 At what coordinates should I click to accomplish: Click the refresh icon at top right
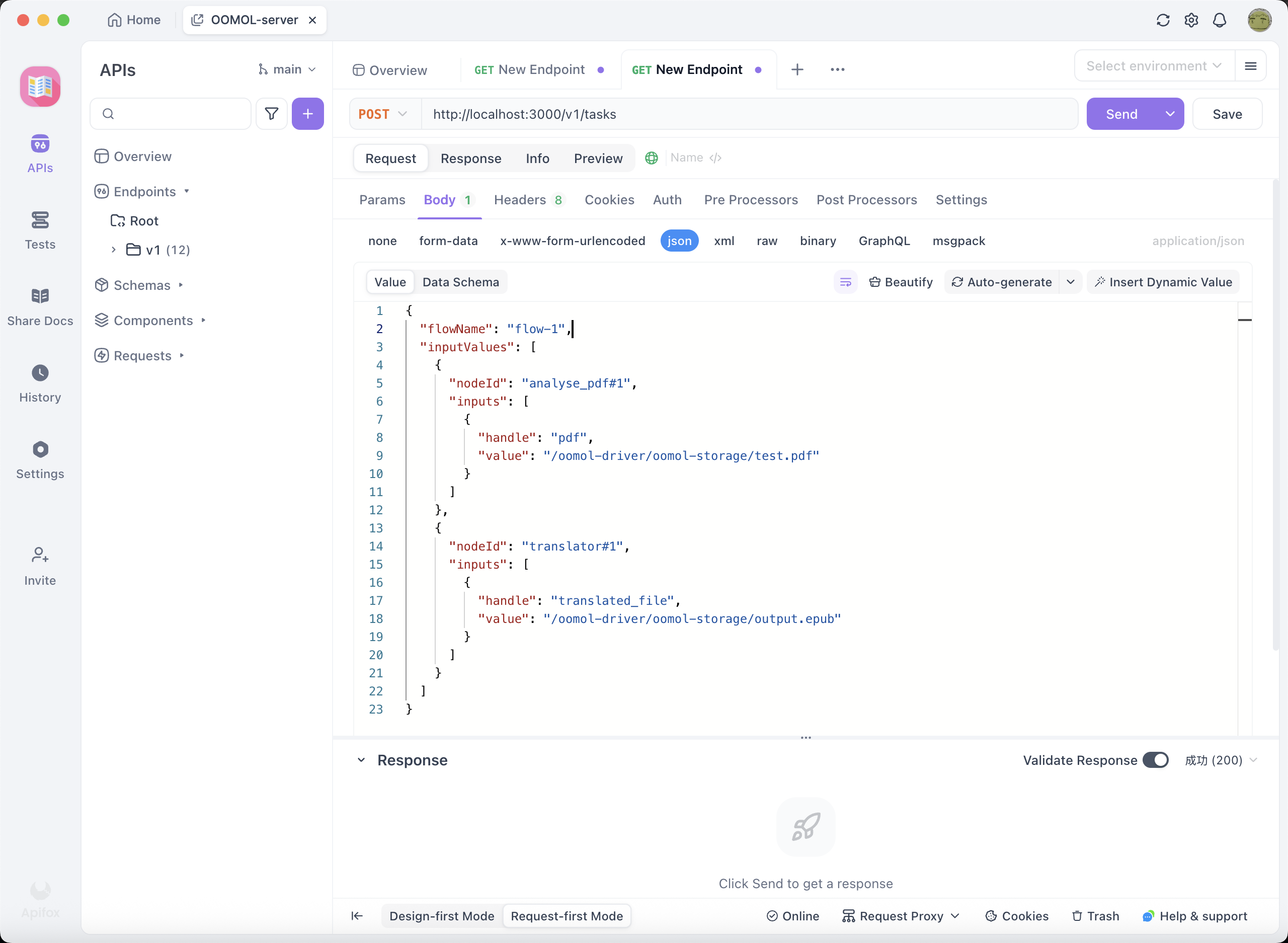pyautogui.click(x=1162, y=21)
